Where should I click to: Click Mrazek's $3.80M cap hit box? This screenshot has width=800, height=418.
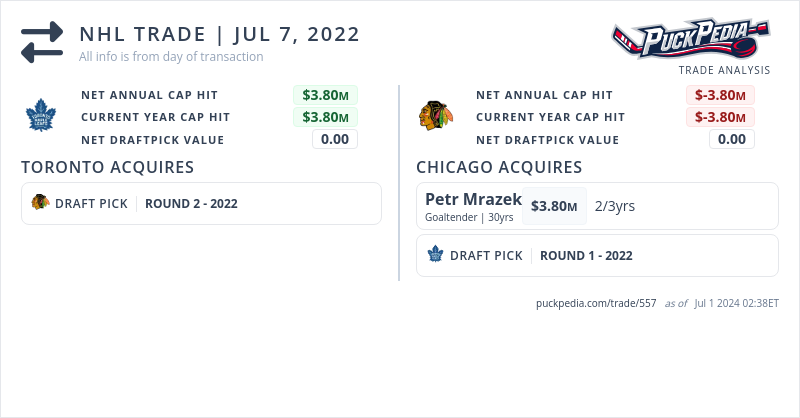(x=554, y=206)
